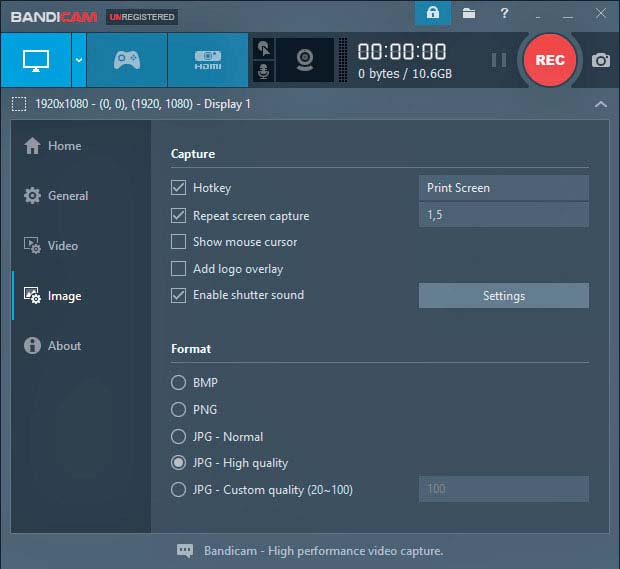Toggle microphone recording icon

coord(263,72)
